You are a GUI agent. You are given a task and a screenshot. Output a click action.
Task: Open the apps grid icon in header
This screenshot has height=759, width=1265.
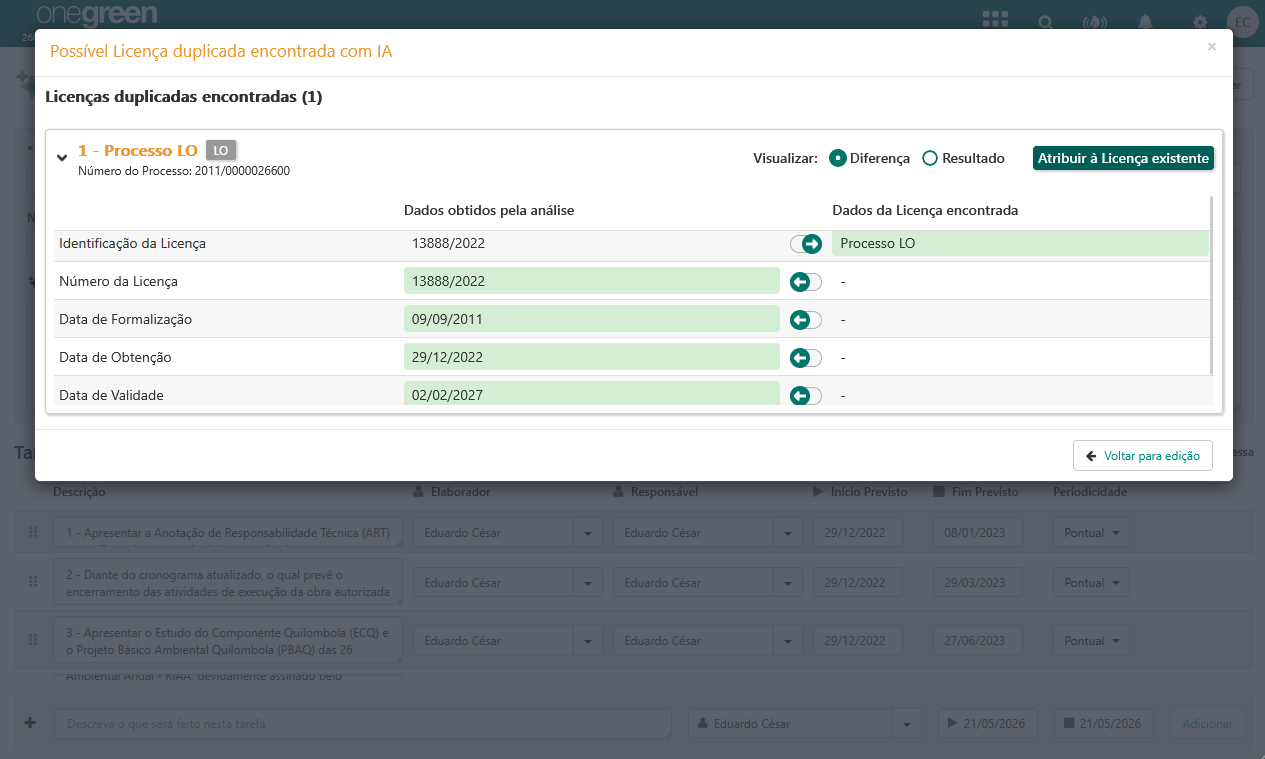994,20
